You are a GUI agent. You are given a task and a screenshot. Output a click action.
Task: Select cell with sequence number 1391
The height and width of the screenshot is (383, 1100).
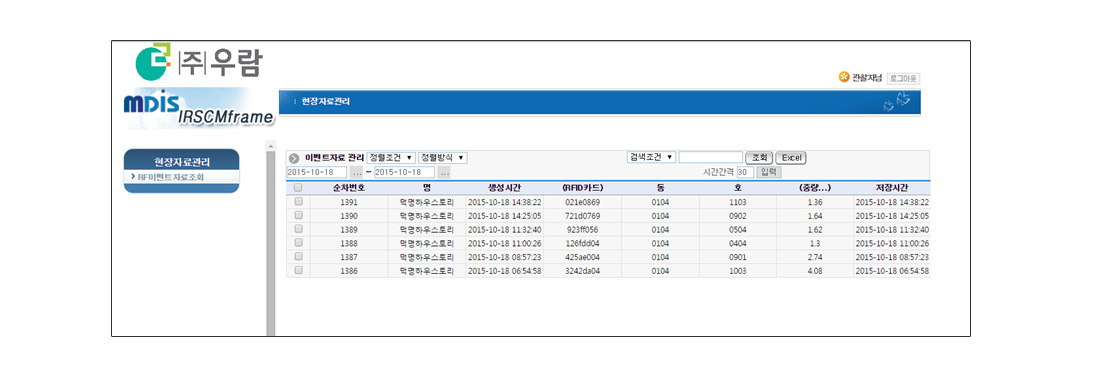click(x=349, y=202)
